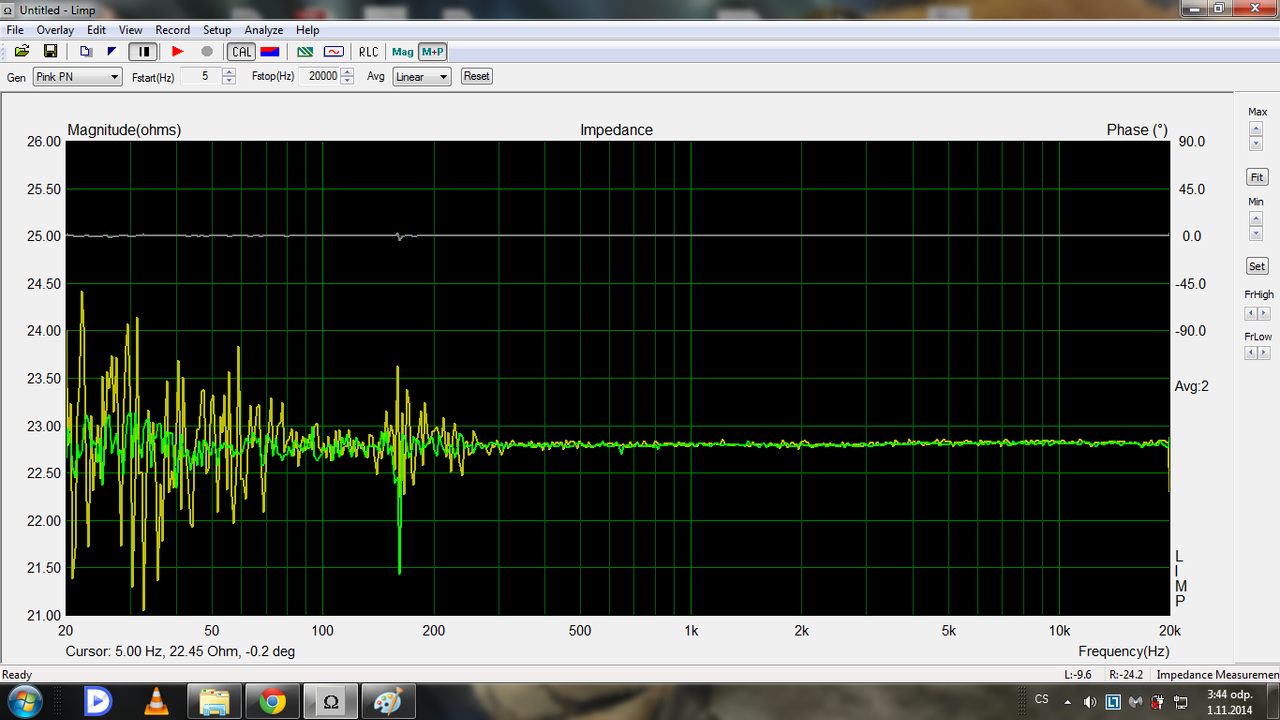Click the red and blue levels icon
1280x720 pixels.
point(269,51)
